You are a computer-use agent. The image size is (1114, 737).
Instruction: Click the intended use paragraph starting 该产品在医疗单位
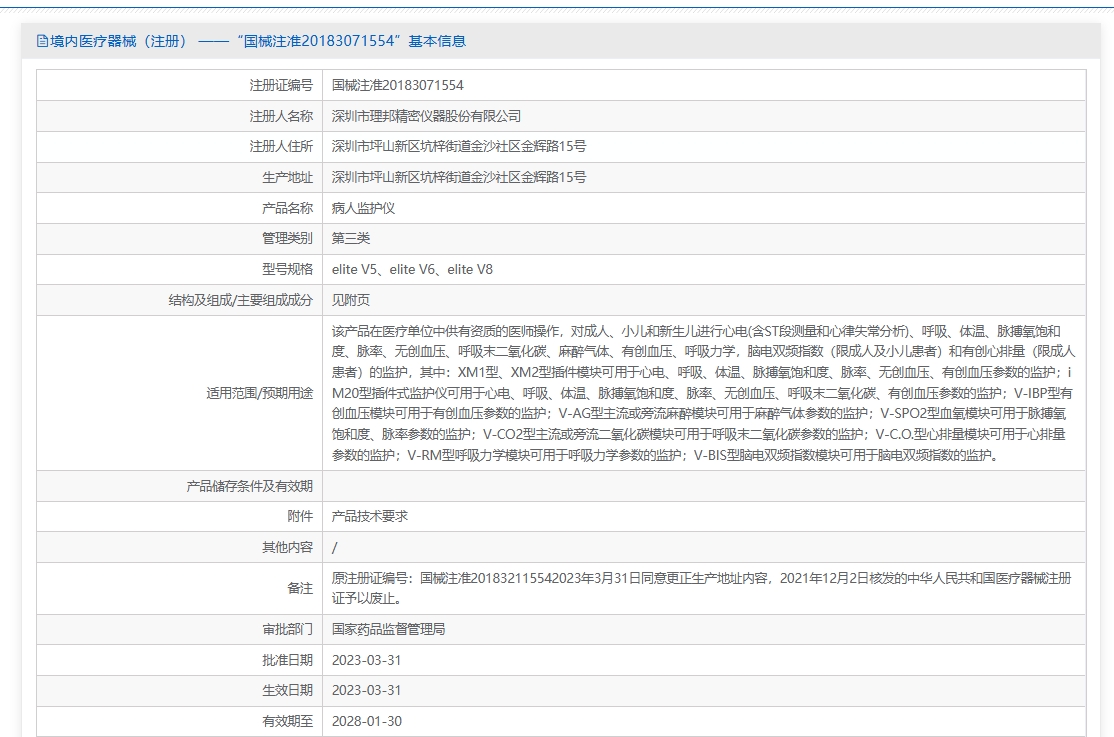(703, 393)
